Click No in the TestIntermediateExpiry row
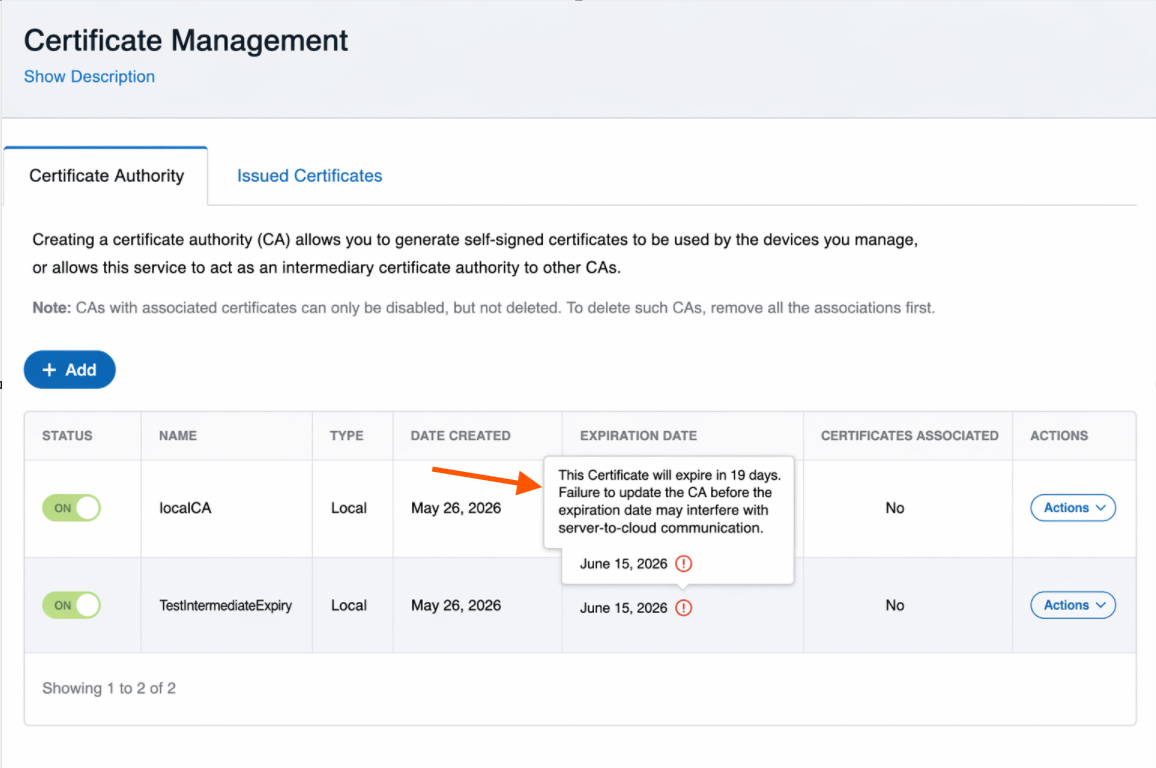 [x=895, y=605]
